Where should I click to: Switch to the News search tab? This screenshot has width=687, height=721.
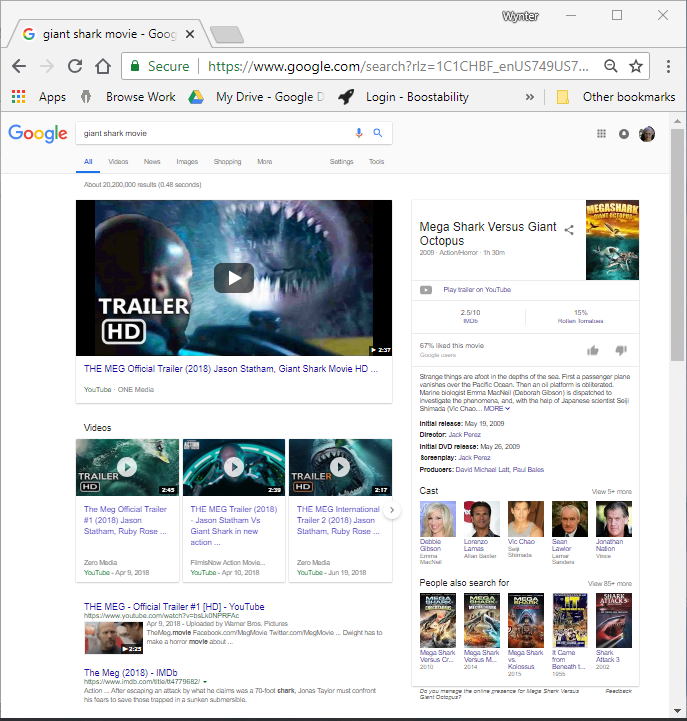pyautogui.click(x=152, y=162)
